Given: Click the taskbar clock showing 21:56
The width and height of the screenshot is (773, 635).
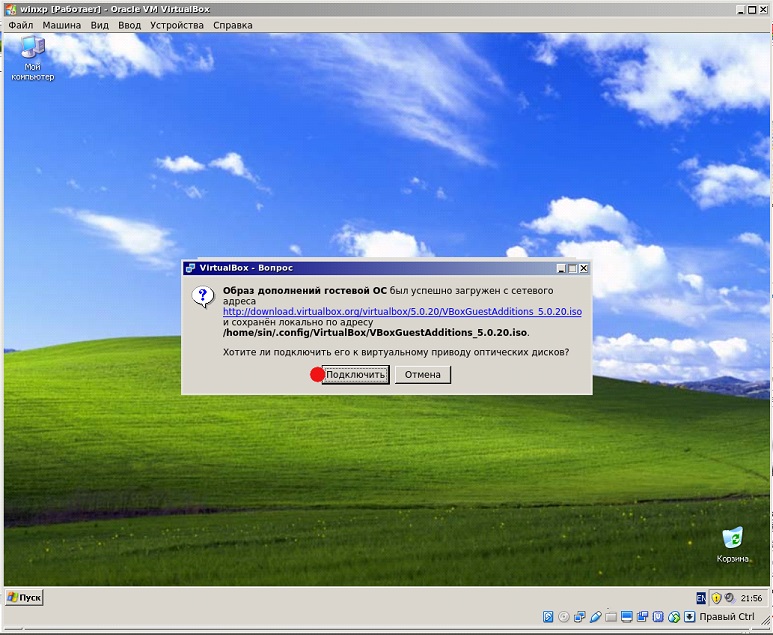Looking at the screenshot, I should [752, 597].
